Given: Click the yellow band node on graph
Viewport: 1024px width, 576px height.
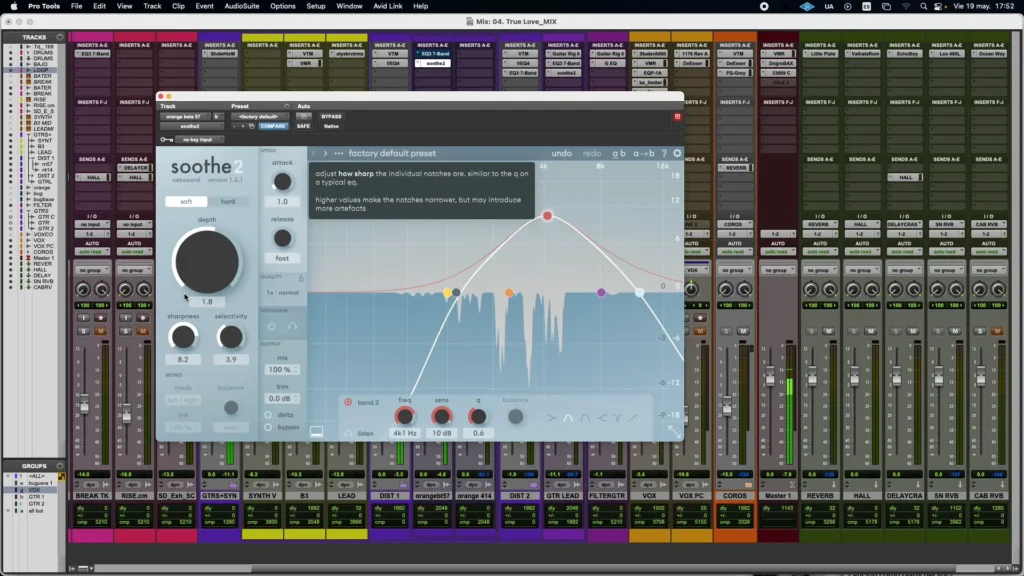Looking at the screenshot, I should coord(447,293).
